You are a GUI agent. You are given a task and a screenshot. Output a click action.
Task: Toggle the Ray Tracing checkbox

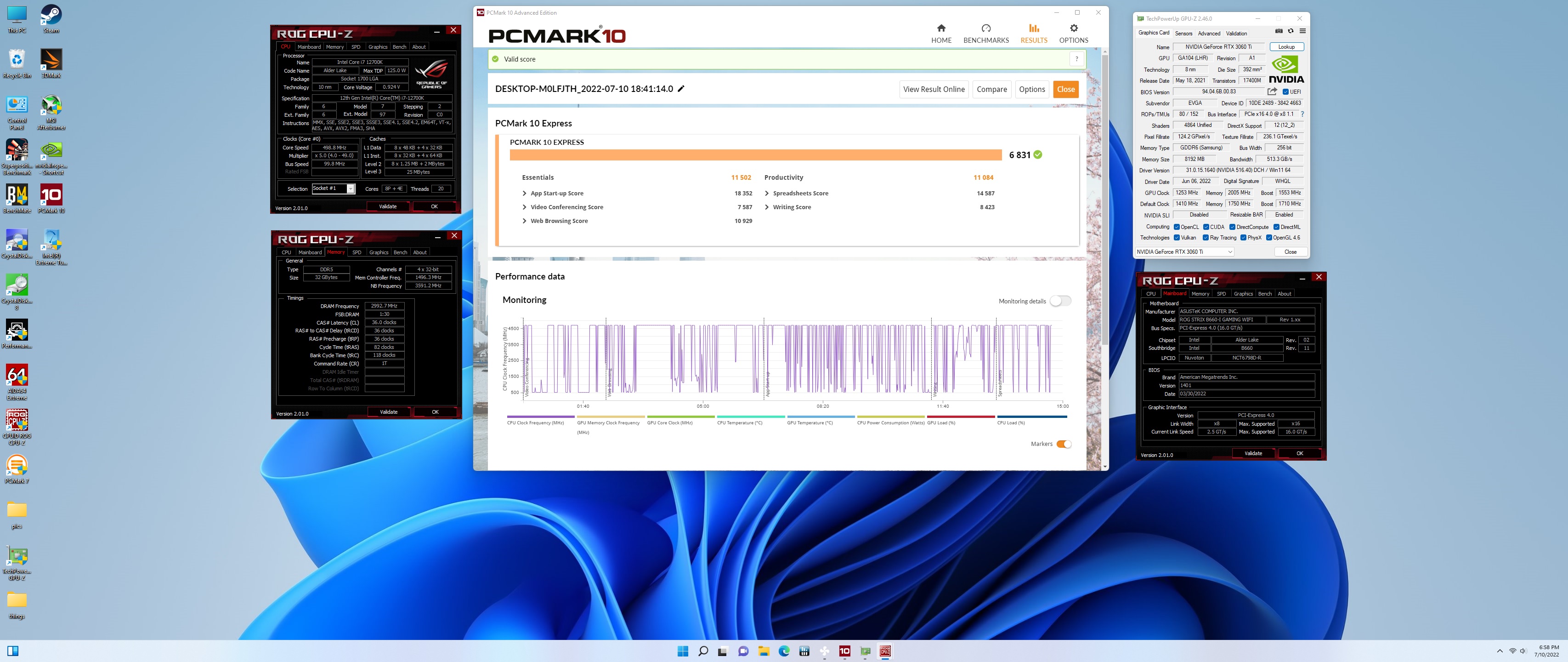(x=1206, y=238)
